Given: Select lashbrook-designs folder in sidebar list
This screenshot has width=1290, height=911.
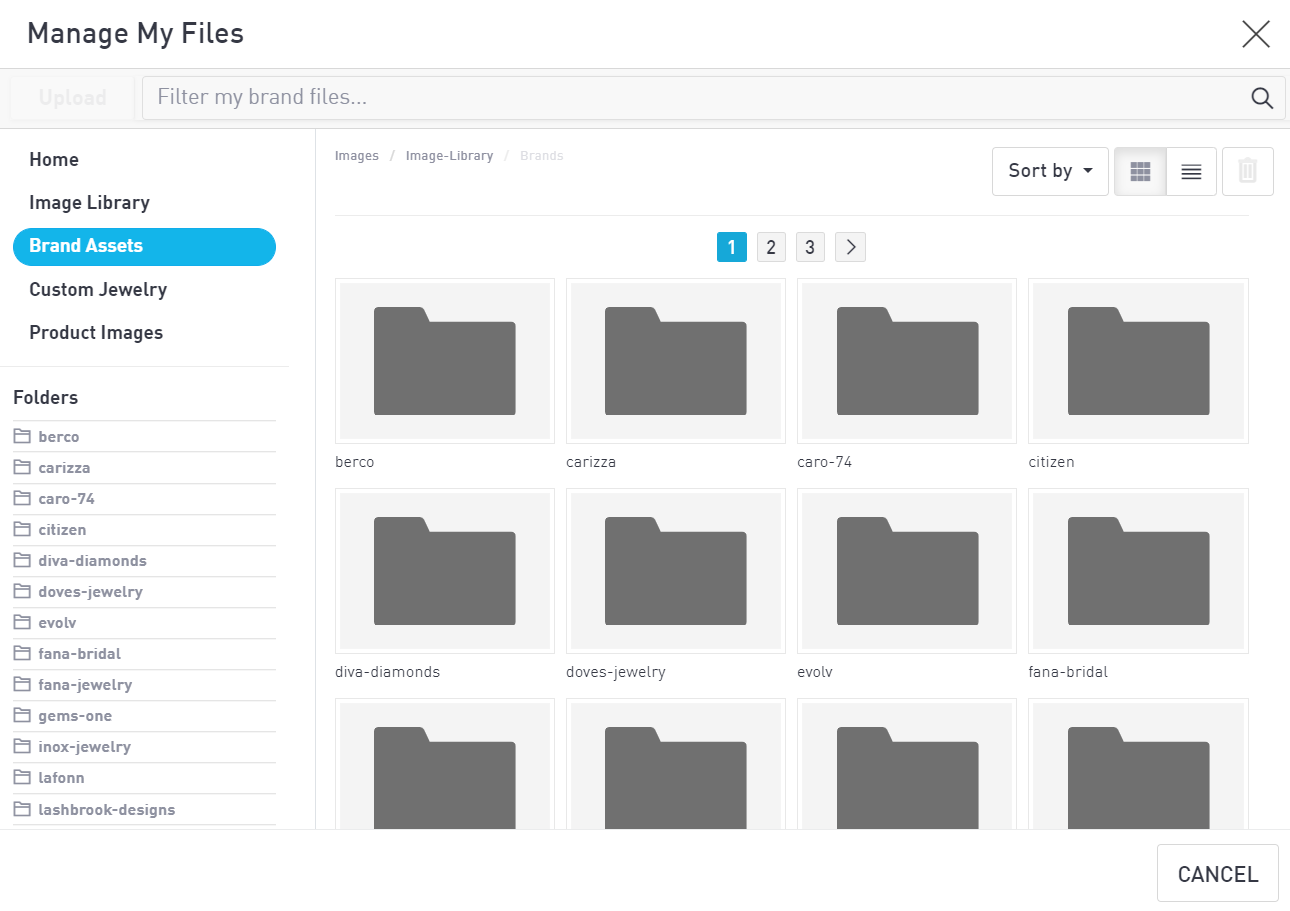Looking at the screenshot, I should 106,810.
